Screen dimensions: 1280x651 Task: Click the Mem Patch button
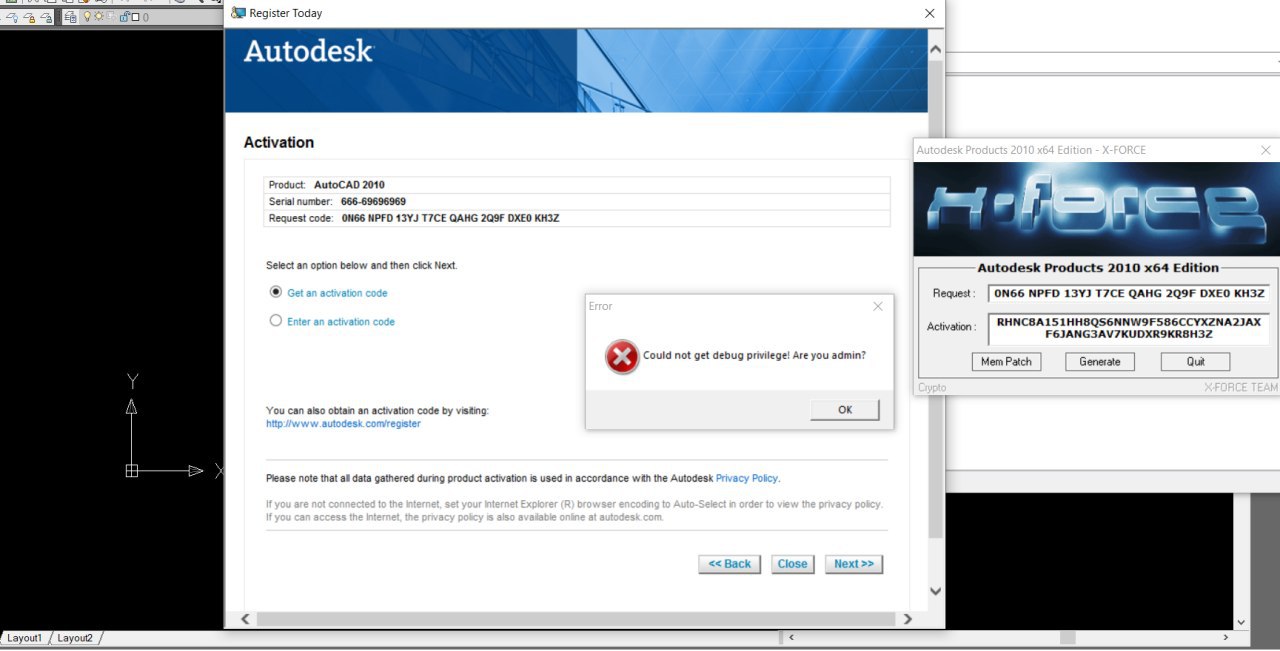(1006, 362)
